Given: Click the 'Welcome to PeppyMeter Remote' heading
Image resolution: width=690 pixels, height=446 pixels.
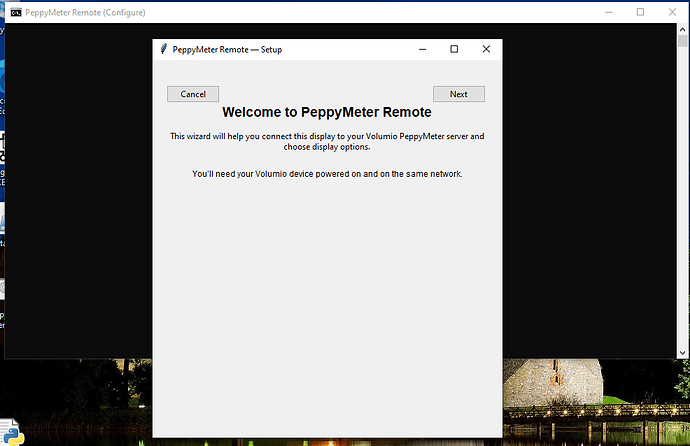Looking at the screenshot, I should pyautogui.click(x=326, y=113).
